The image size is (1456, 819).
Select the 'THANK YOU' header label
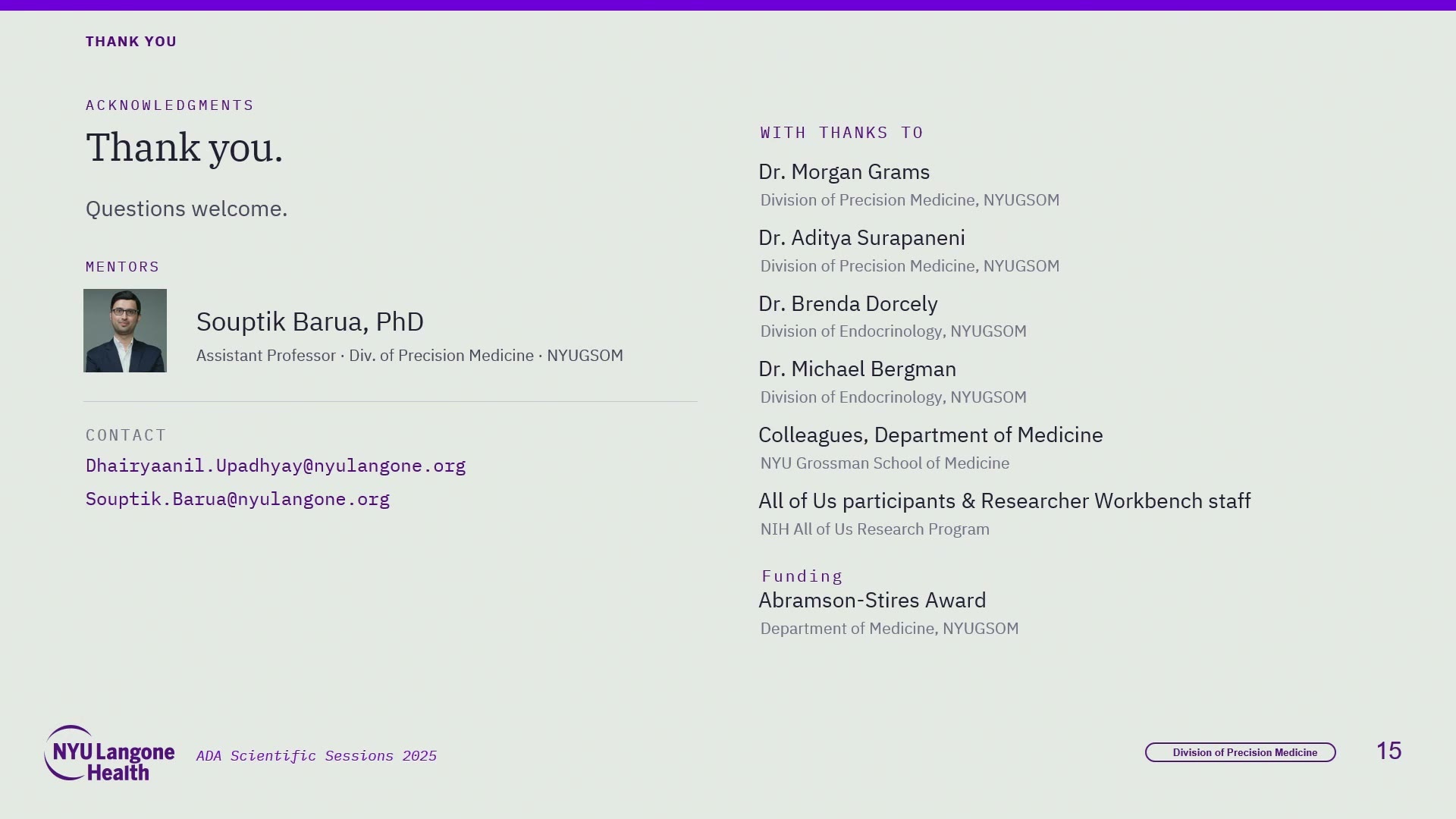[x=131, y=42]
